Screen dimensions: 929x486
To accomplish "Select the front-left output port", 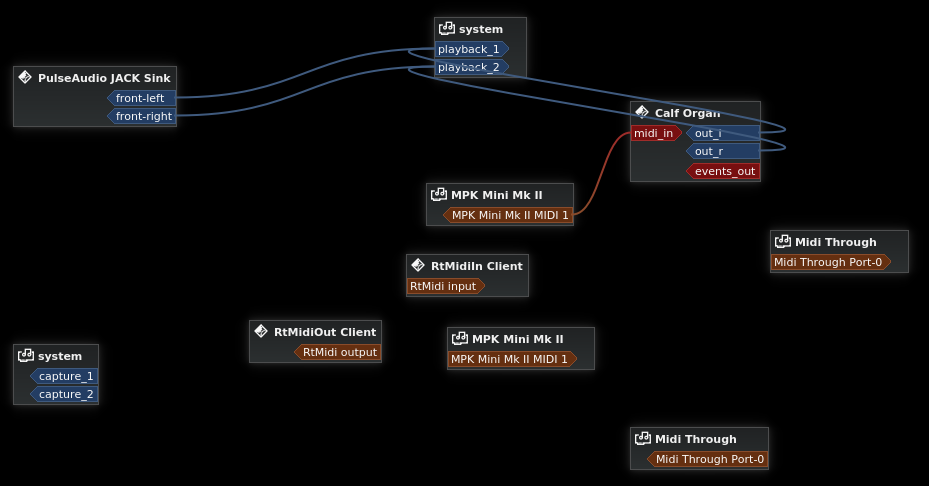I will pyautogui.click(x=142, y=98).
